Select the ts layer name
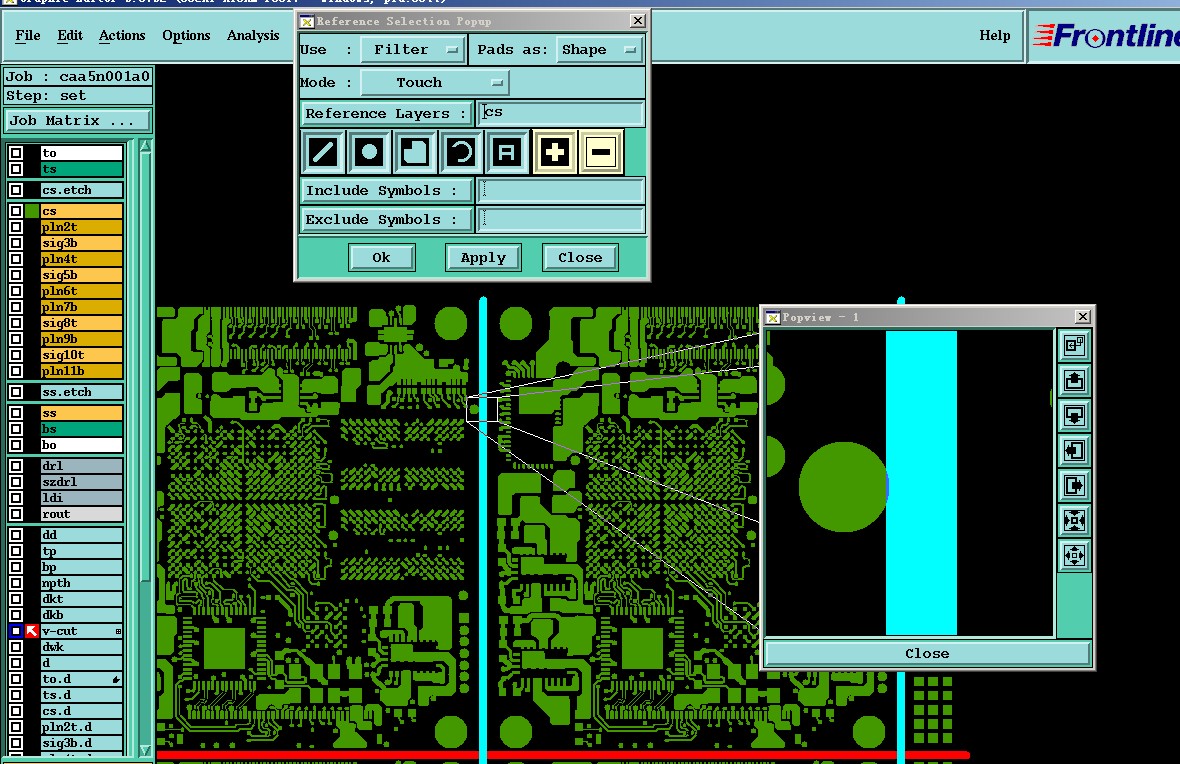Image resolution: width=1180 pixels, height=764 pixels. point(81,169)
